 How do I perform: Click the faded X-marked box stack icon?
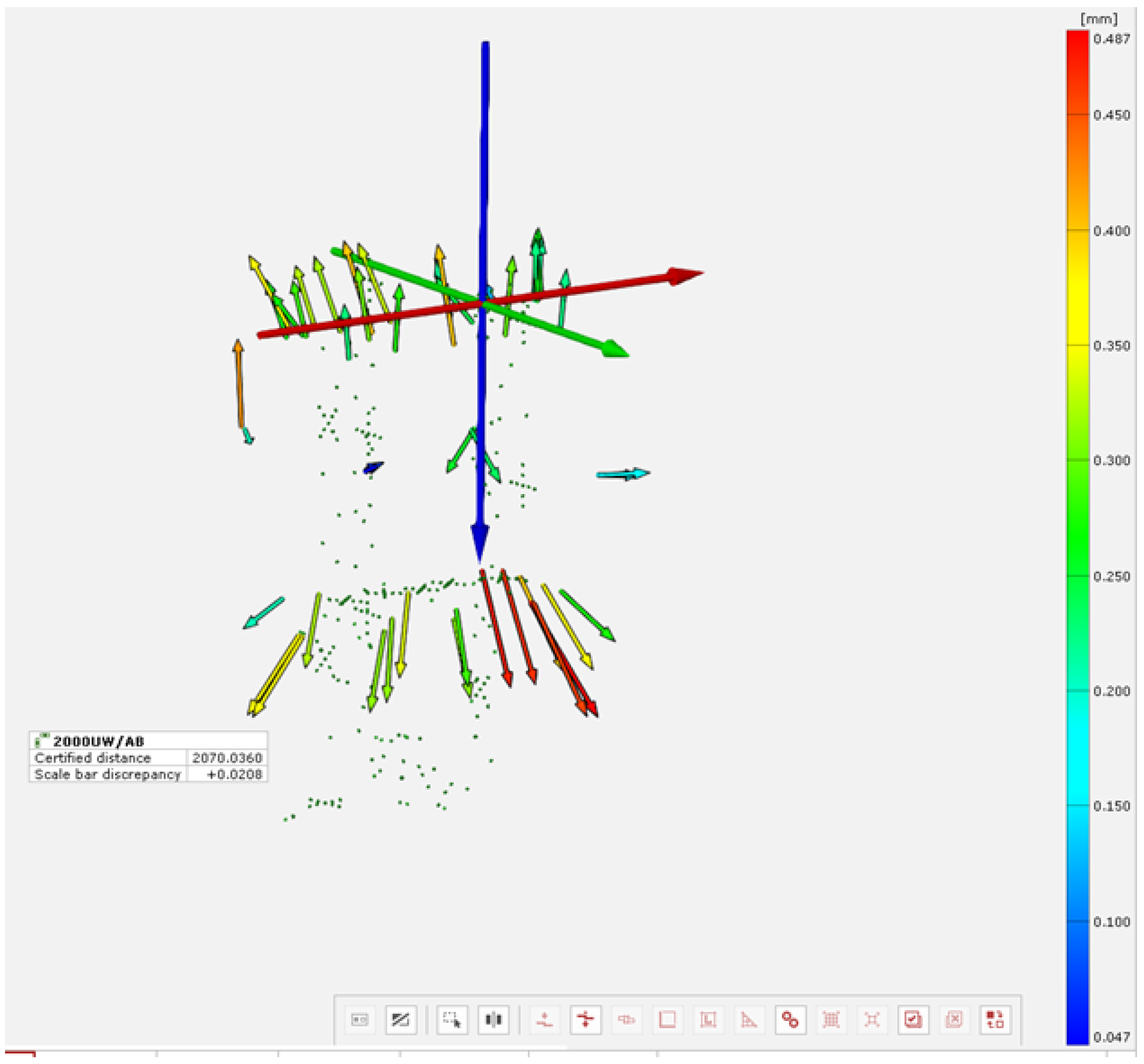[x=954, y=1020]
